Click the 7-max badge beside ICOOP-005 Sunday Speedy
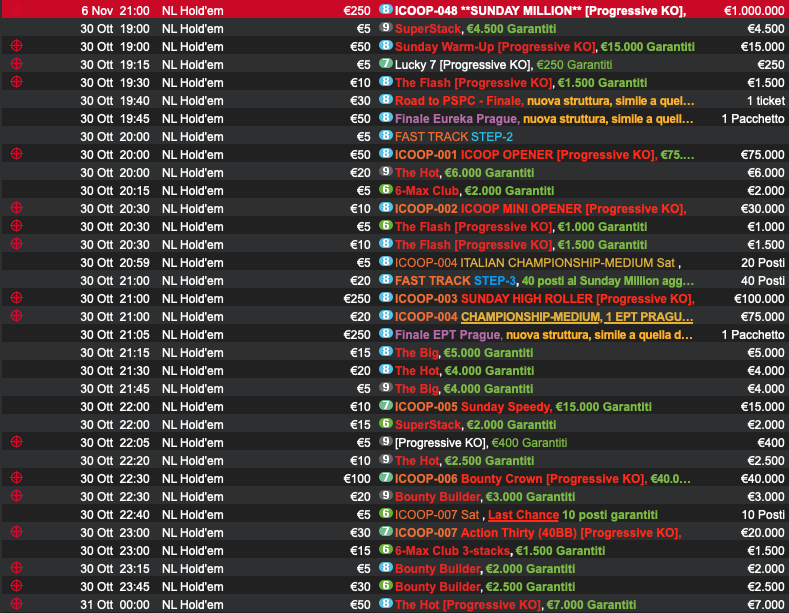This screenshot has height=613, width=789. tap(385, 406)
